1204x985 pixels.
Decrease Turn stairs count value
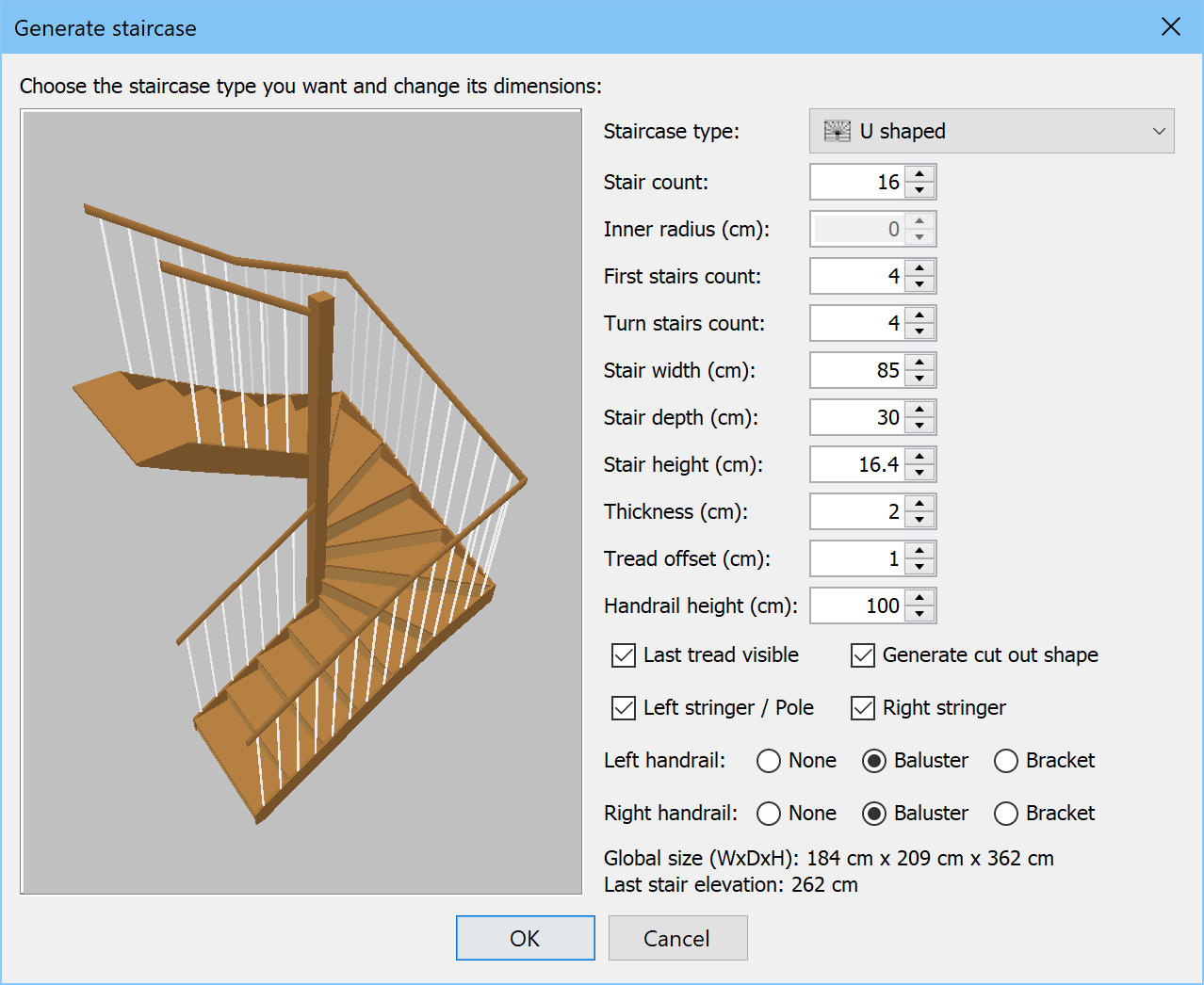tap(919, 331)
